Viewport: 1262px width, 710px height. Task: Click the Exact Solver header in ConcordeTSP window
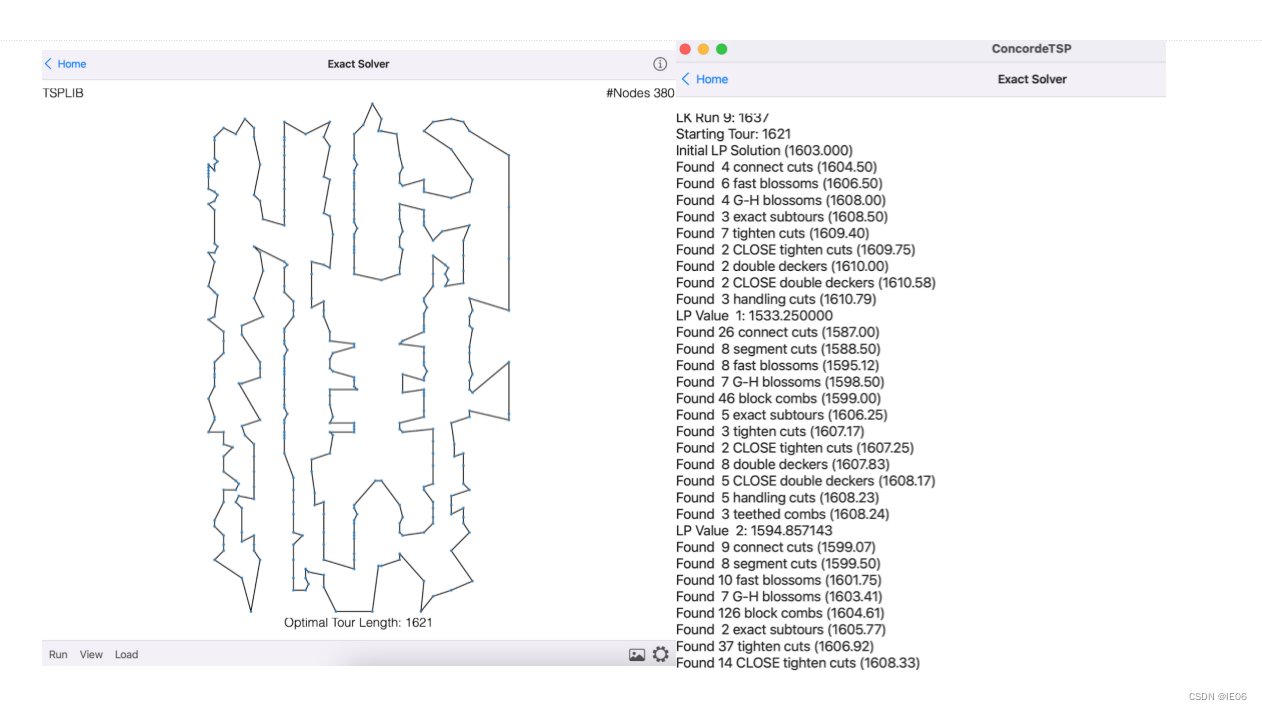1031,78
